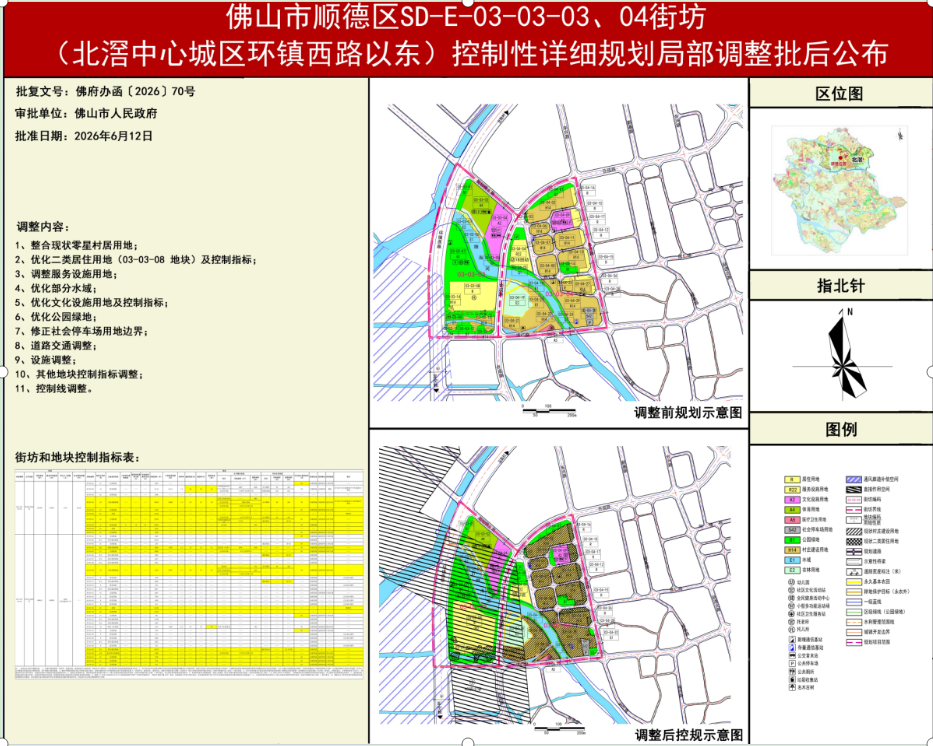Image resolution: width=933 pixels, height=746 pixels.
Task: Click the pink dashed 街坊界线 legend sample
Action: click(x=854, y=510)
